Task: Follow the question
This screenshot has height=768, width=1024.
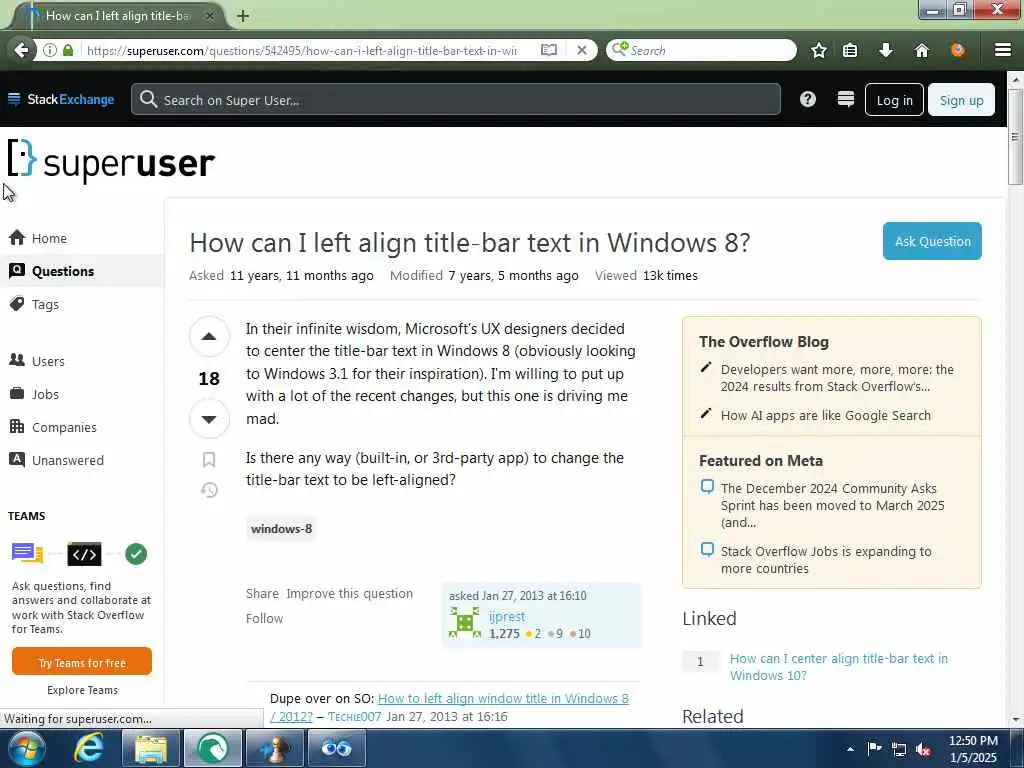Action: click(264, 618)
